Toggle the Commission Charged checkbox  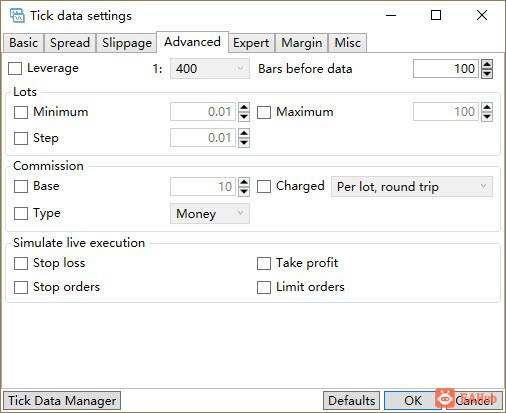(x=264, y=186)
